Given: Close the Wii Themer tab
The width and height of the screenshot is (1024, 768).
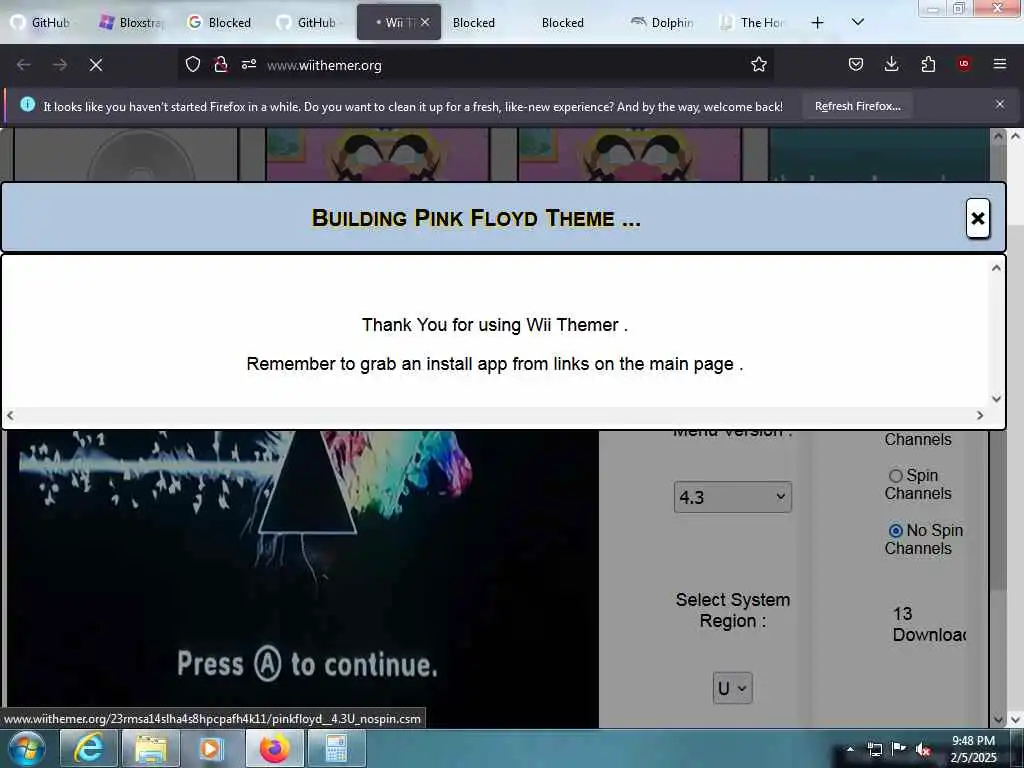Looking at the screenshot, I should [425, 22].
